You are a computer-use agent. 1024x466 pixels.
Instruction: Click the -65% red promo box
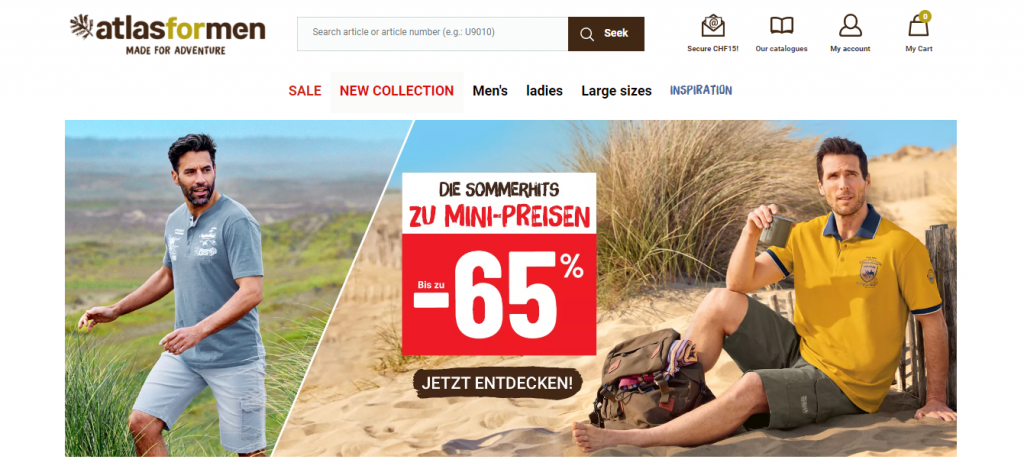[499, 294]
